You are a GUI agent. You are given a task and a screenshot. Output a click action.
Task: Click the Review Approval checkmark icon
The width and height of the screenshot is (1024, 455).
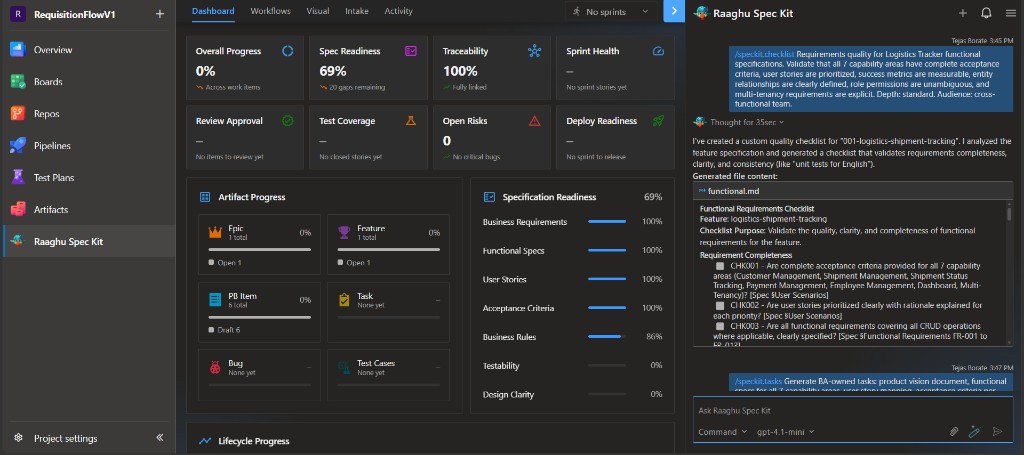[x=287, y=121]
